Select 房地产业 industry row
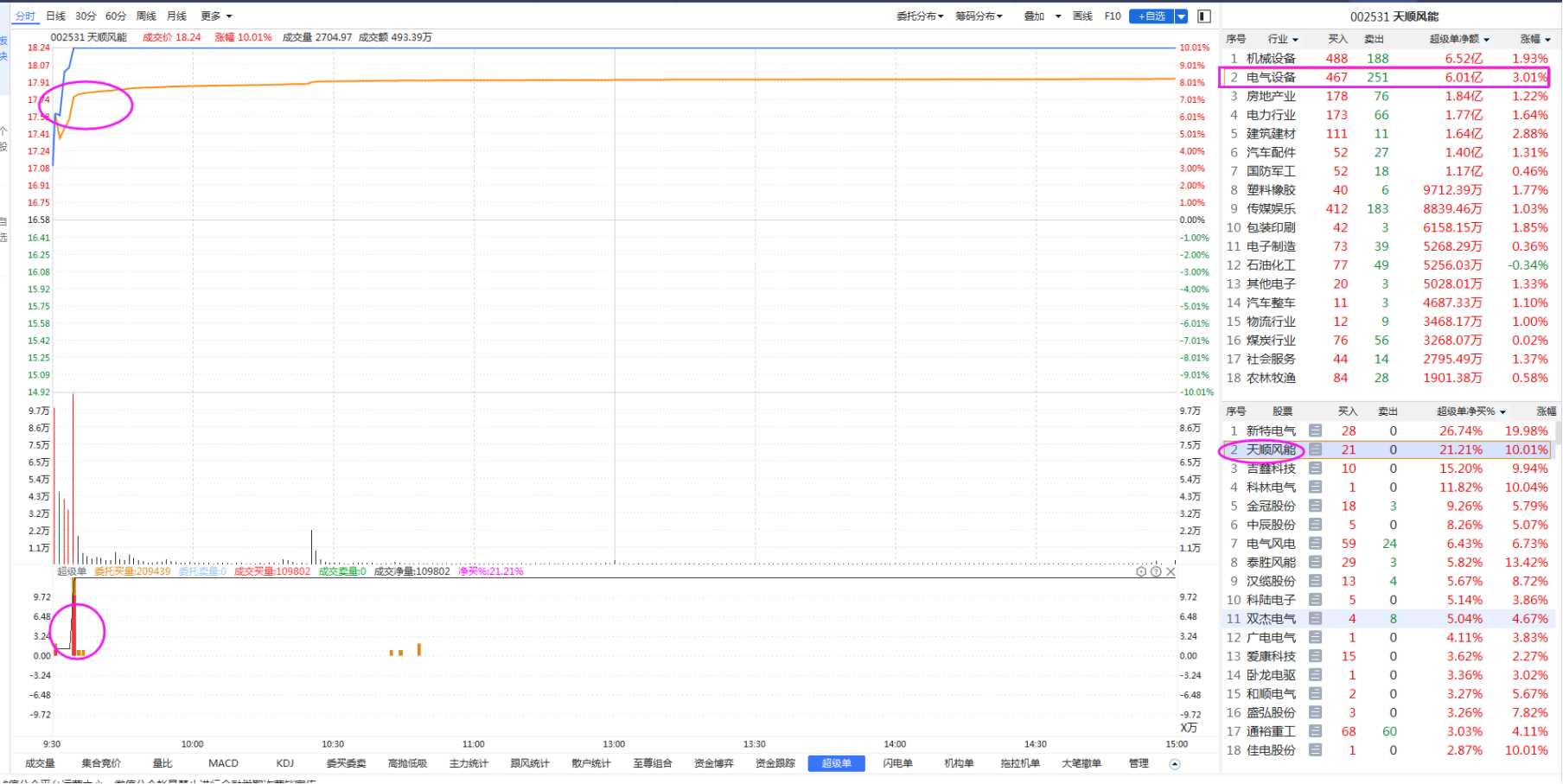Viewport: 1563px width, 784px height. (x=1385, y=96)
